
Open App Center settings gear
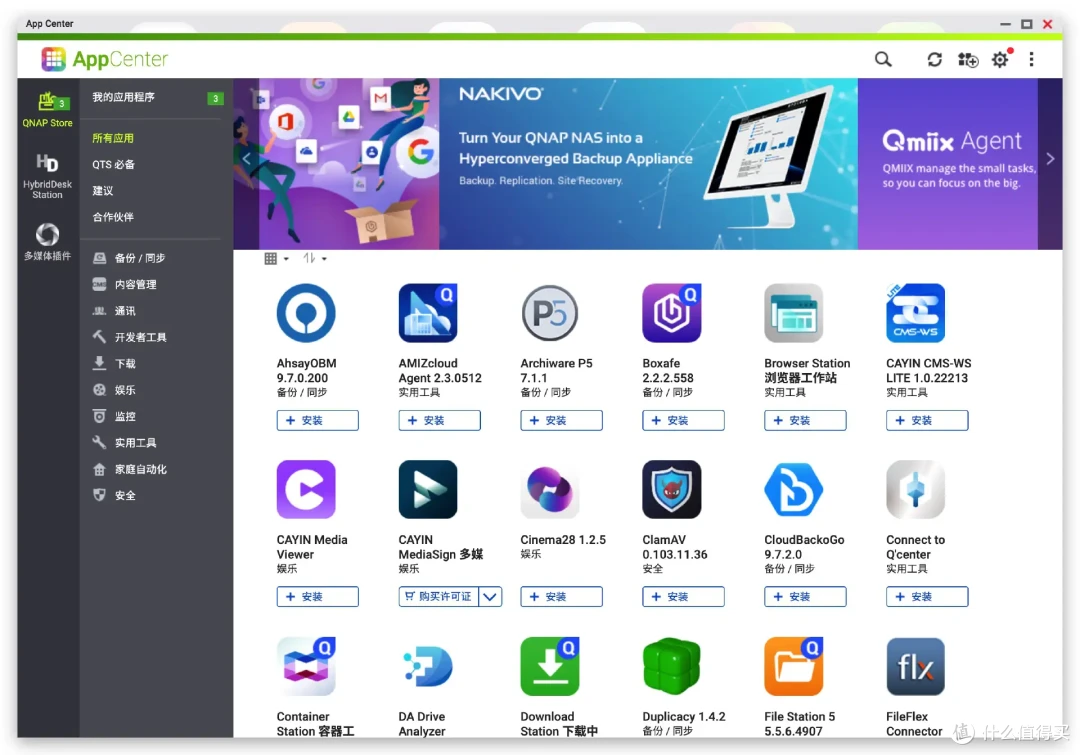(x=1000, y=60)
